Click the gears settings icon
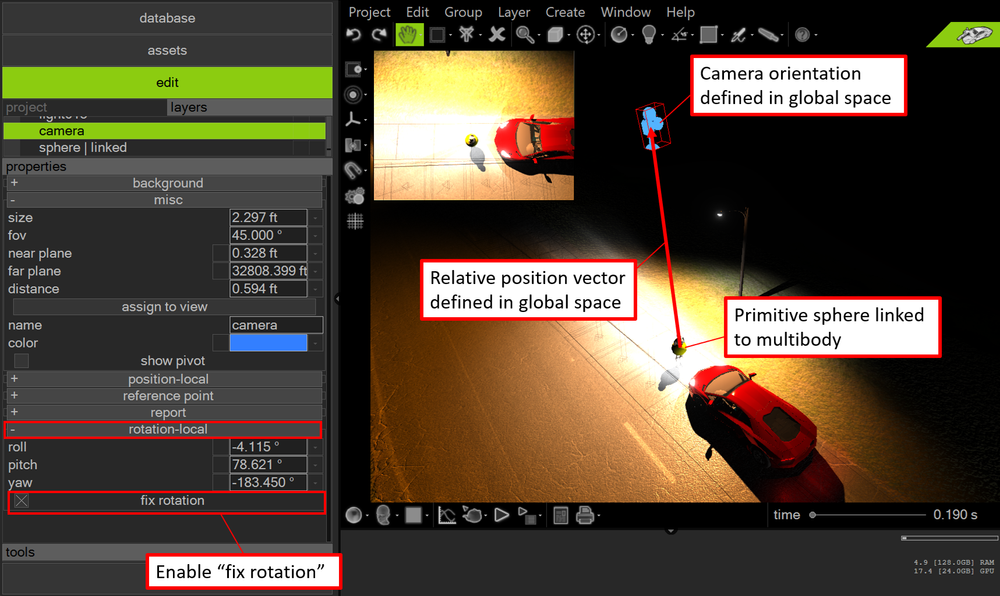This screenshot has height=596, width=1000. tap(355, 196)
